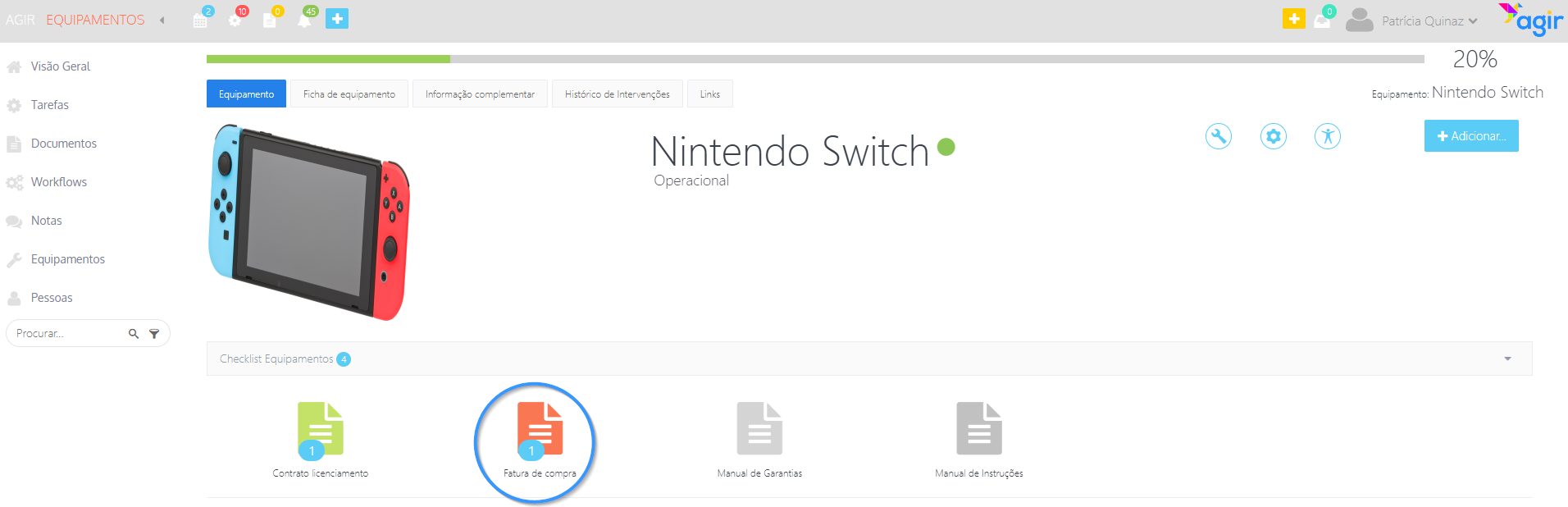Collapse the Checklist Equipamentos panel arrow

pos(1507,359)
